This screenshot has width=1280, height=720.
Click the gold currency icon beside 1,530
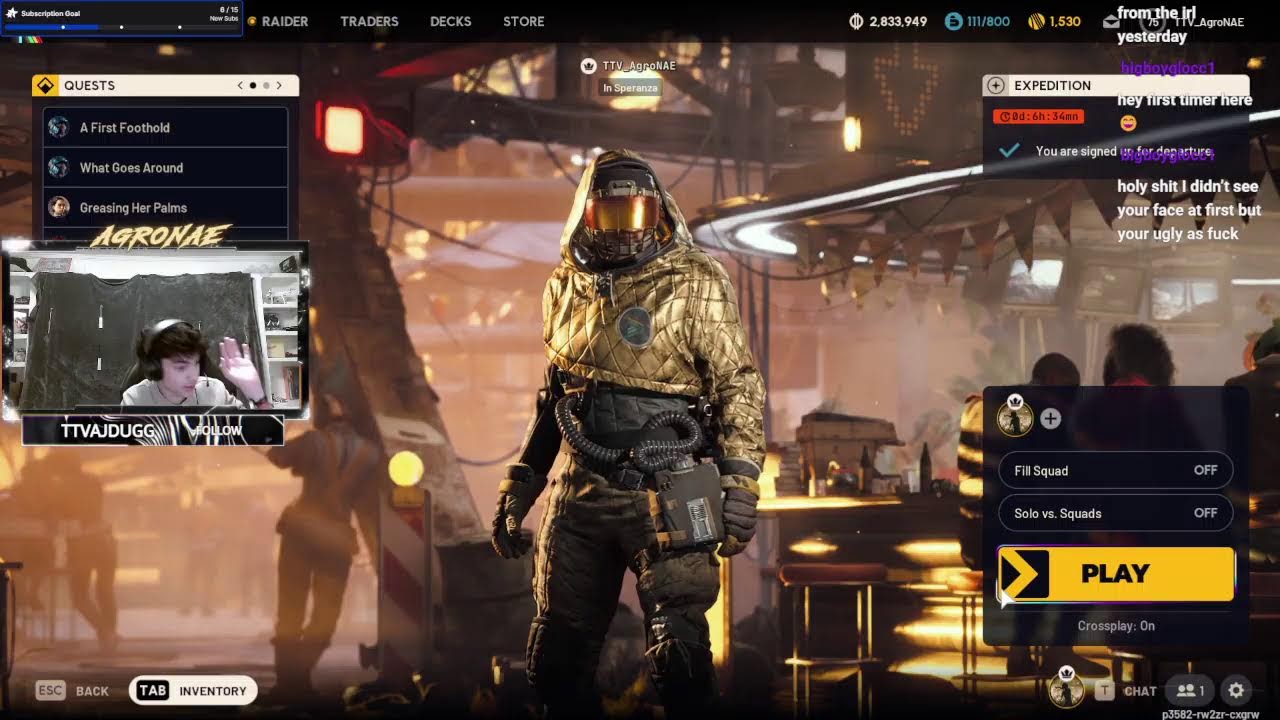click(x=1037, y=21)
